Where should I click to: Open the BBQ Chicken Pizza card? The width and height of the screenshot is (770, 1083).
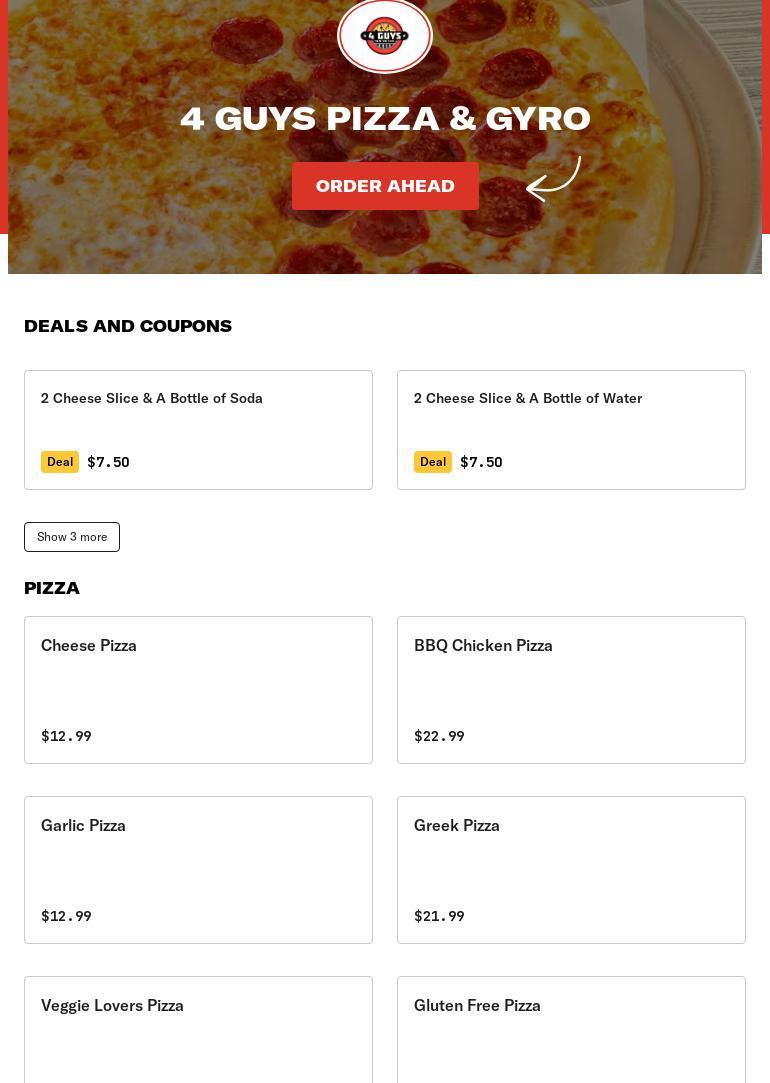[x=571, y=690]
